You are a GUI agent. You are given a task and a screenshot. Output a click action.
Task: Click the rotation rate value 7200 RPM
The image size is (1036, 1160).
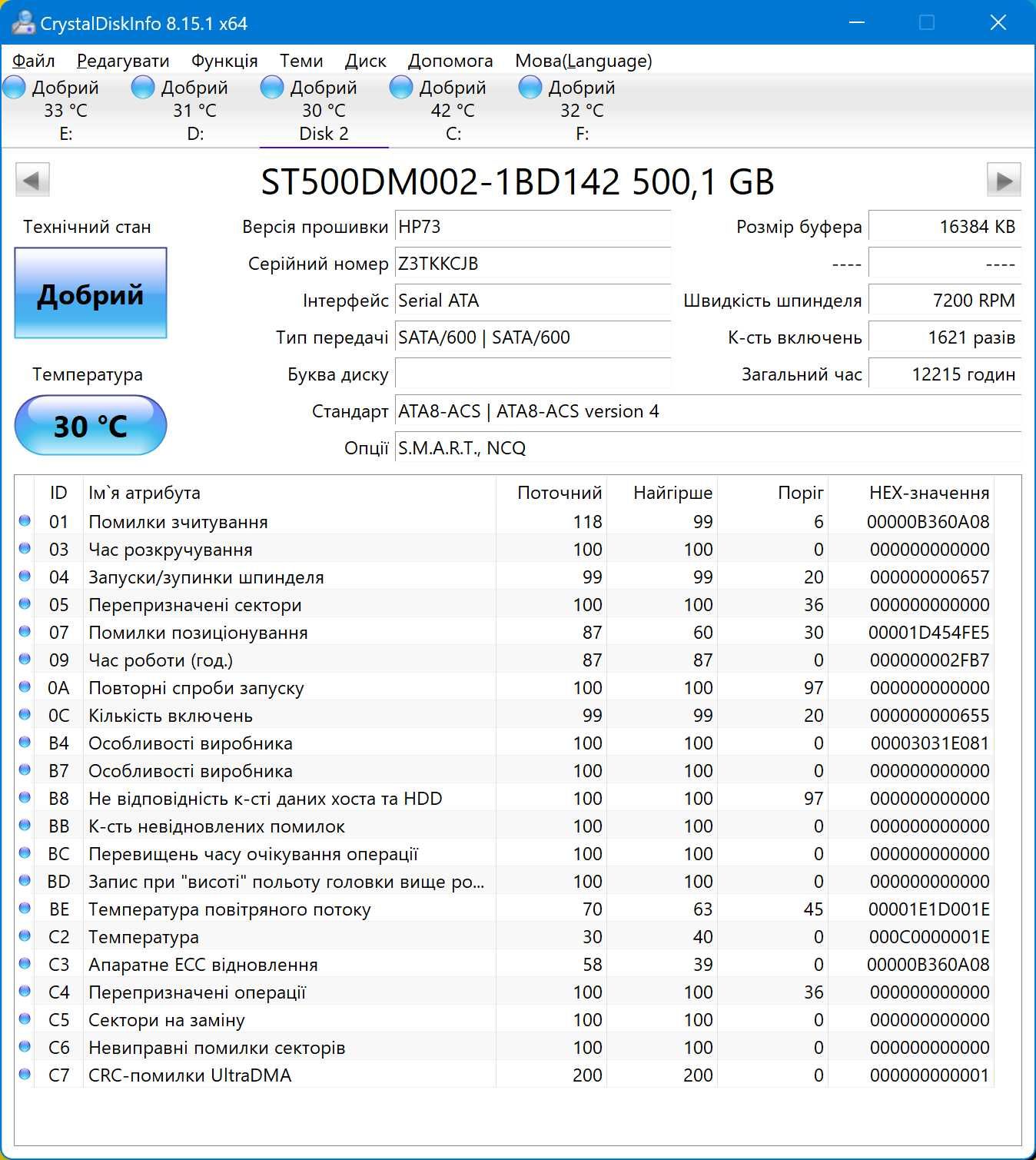pos(945,301)
